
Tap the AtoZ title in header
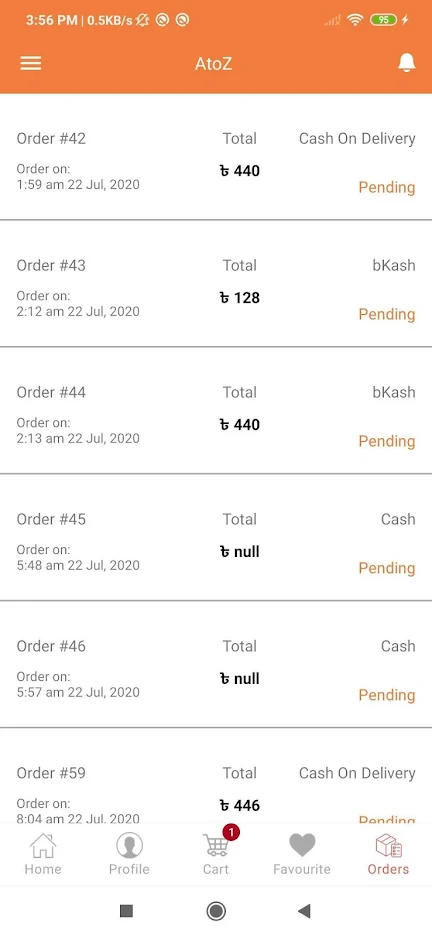pyautogui.click(x=213, y=63)
